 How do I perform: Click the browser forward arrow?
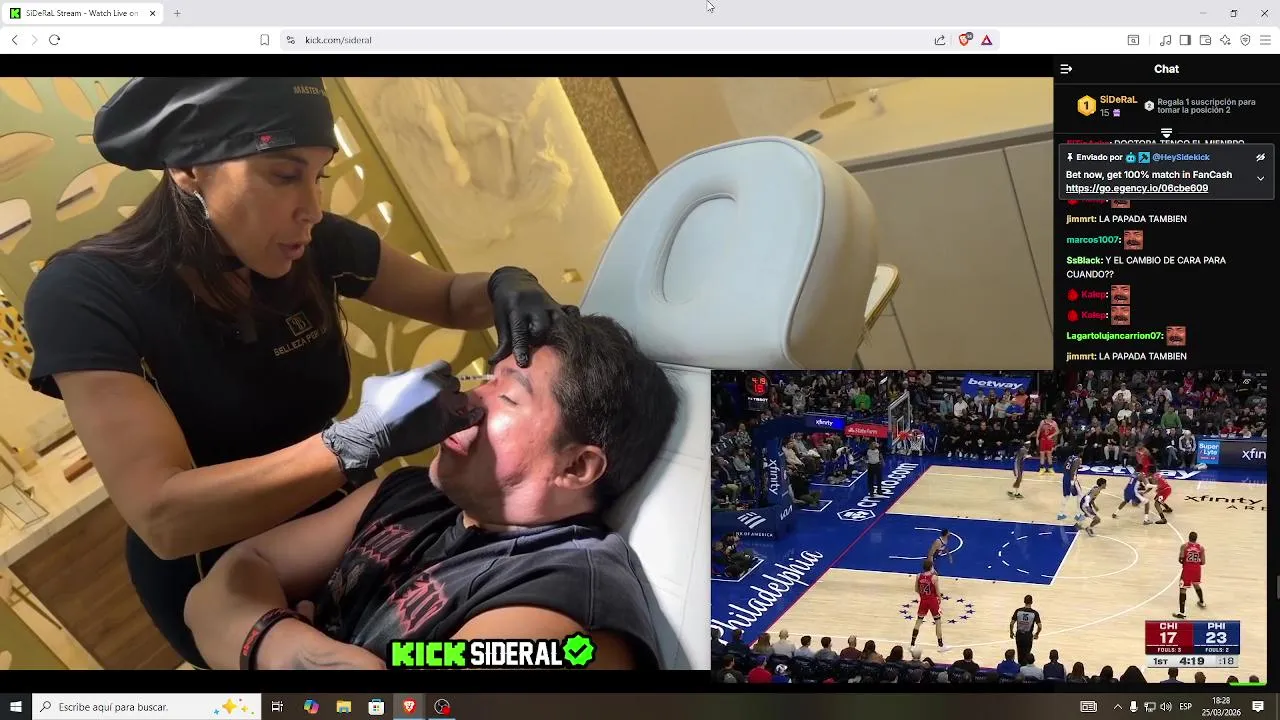pyautogui.click(x=34, y=40)
